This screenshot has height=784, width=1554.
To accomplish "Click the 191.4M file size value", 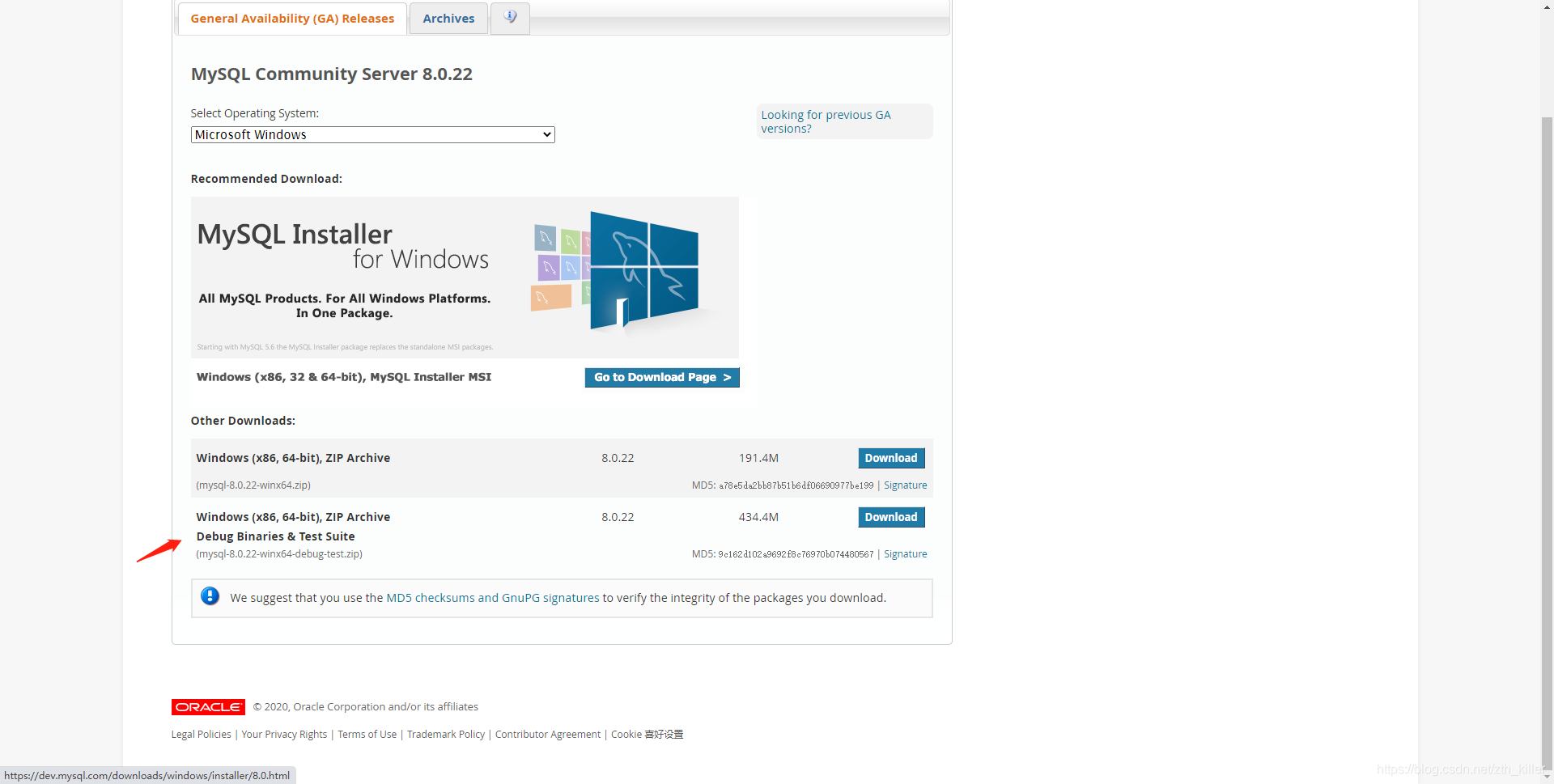I will click(x=758, y=458).
